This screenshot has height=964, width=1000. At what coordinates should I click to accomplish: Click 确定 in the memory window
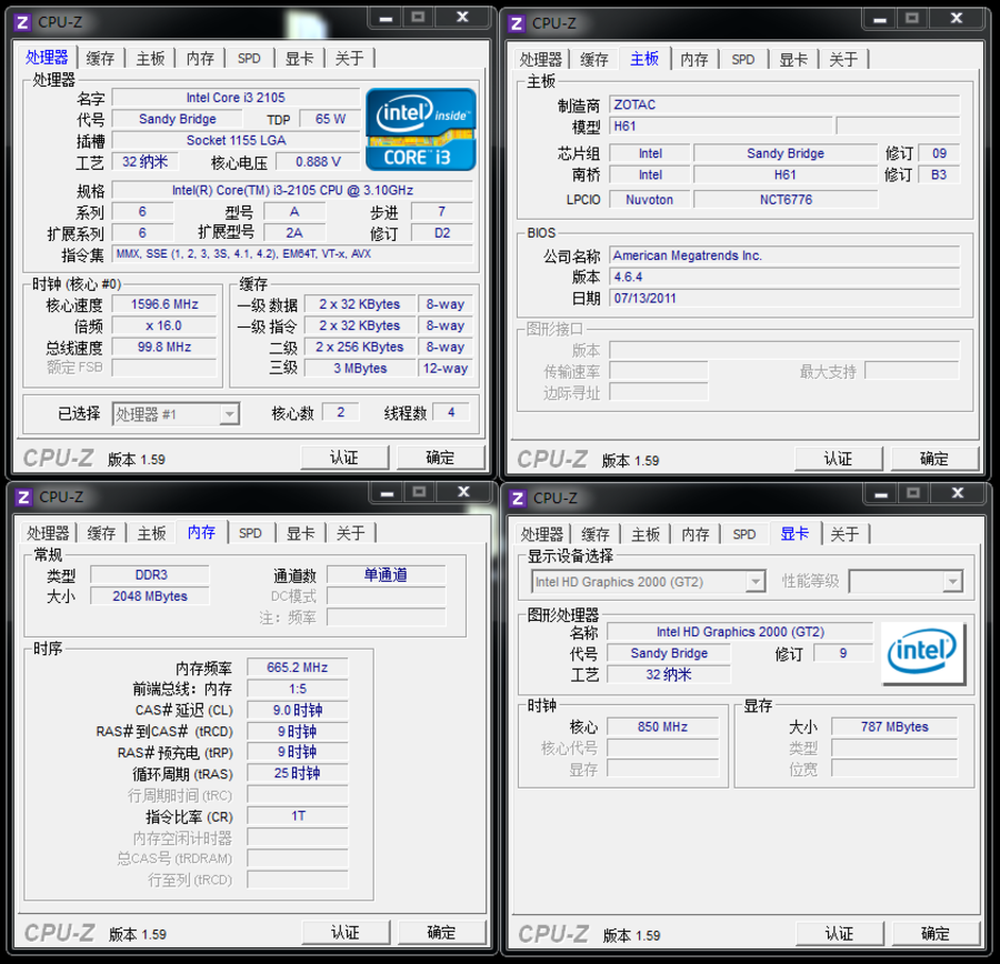point(441,933)
